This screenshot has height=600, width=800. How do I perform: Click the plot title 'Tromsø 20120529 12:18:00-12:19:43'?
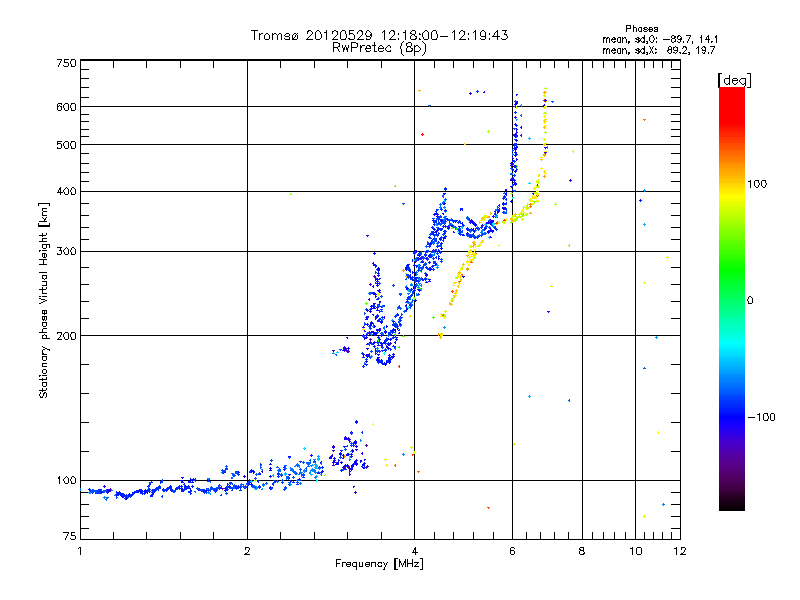pos(379,35)
